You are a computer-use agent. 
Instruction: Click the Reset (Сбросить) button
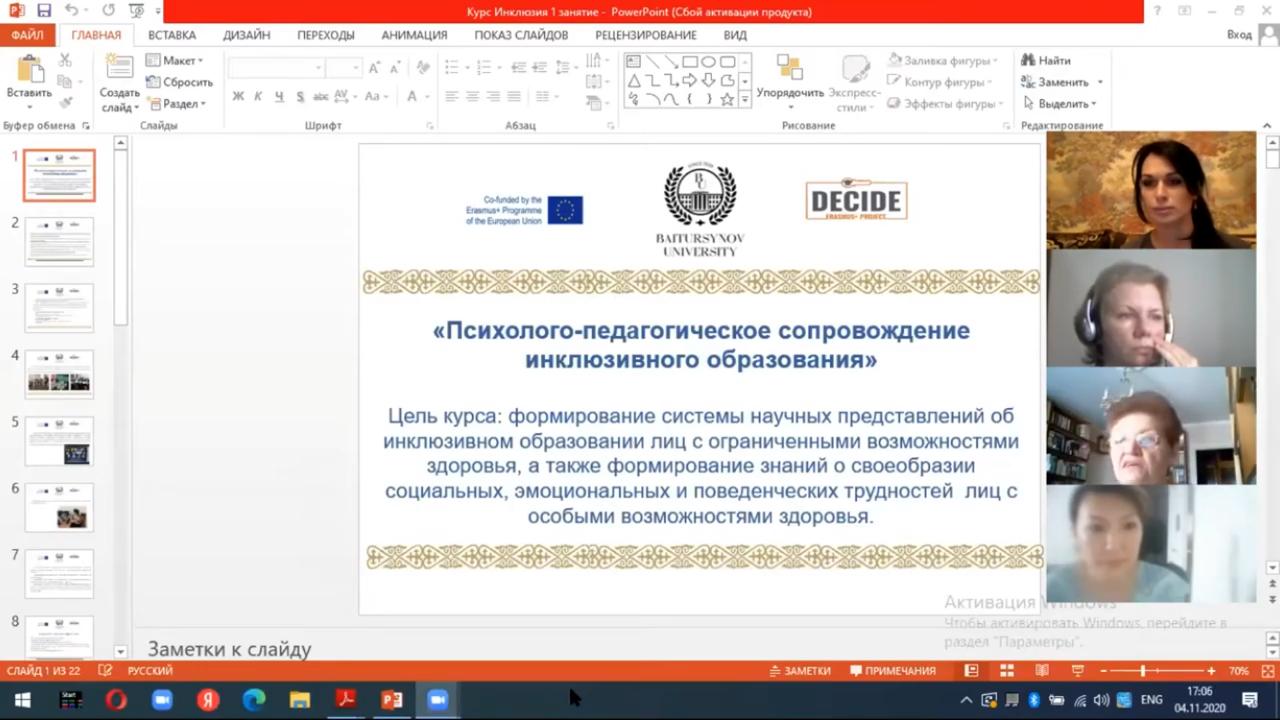179,82
